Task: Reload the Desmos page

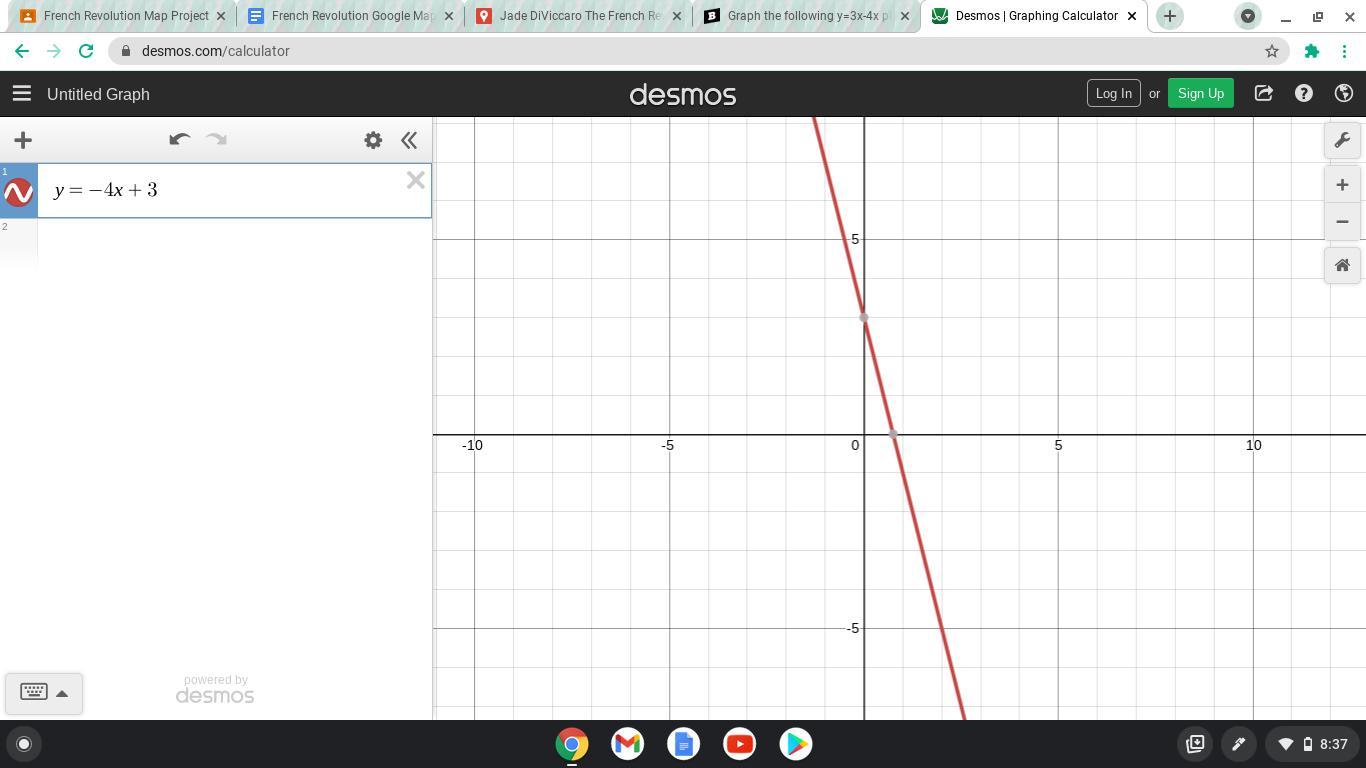Action: pos(86,51)
